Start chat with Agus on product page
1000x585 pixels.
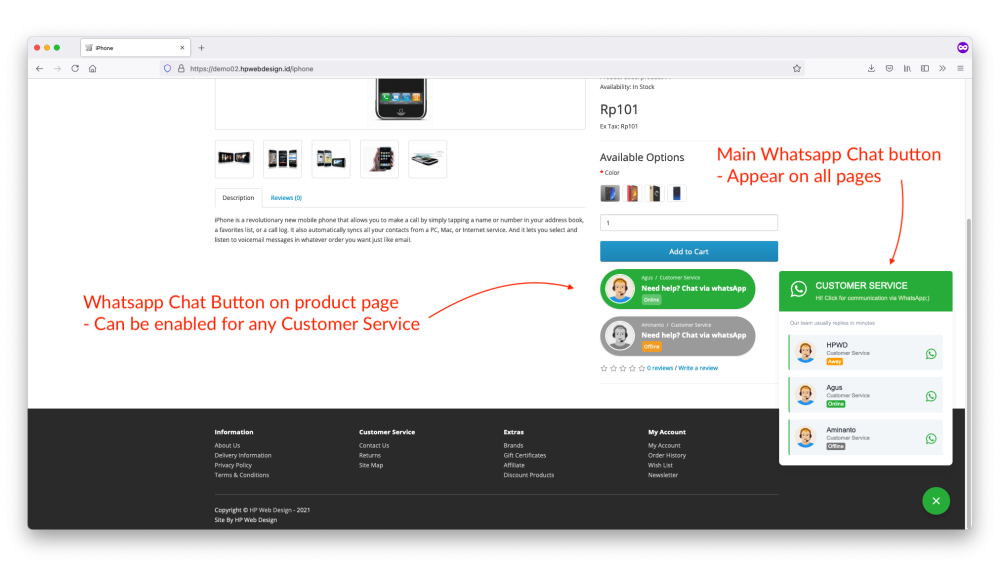point(677,289)
